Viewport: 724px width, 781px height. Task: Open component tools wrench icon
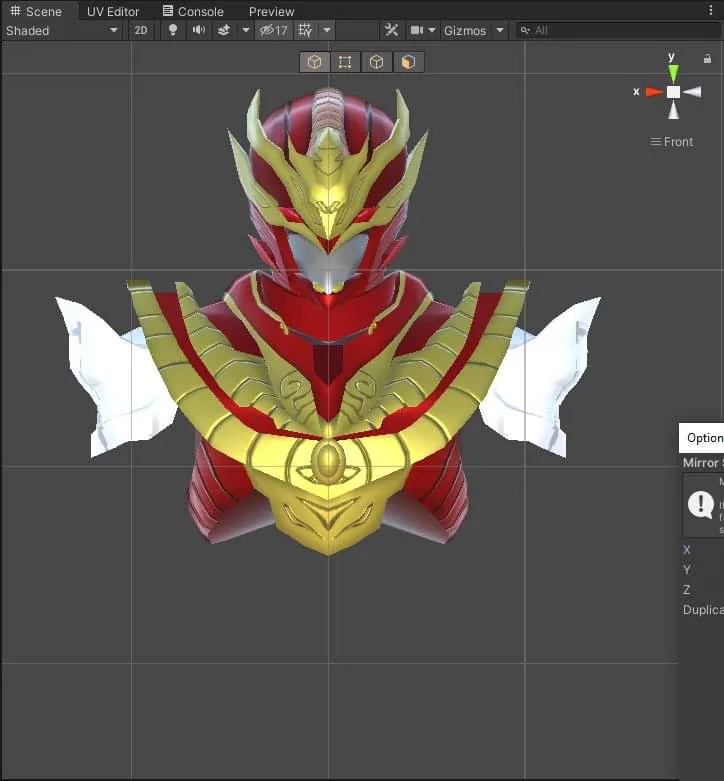point(391,30)
